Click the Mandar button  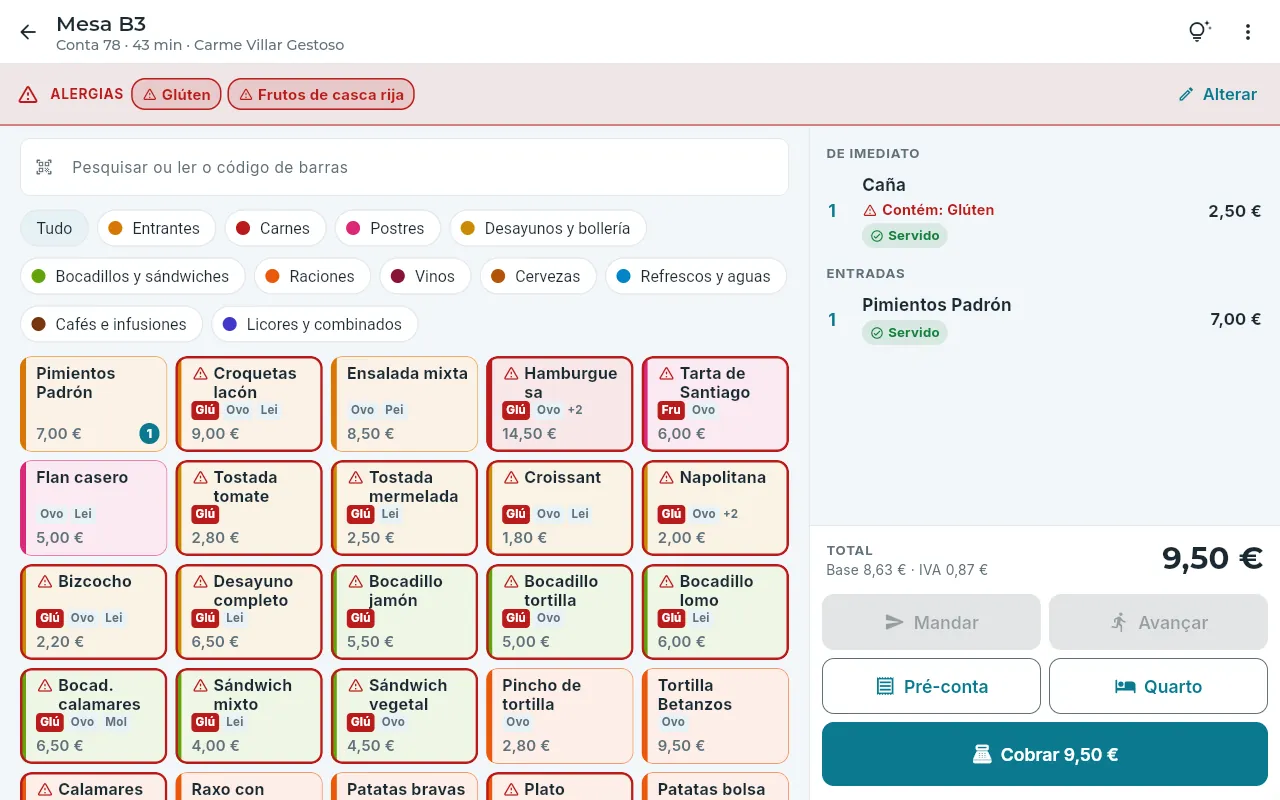(x=931, y=622)
